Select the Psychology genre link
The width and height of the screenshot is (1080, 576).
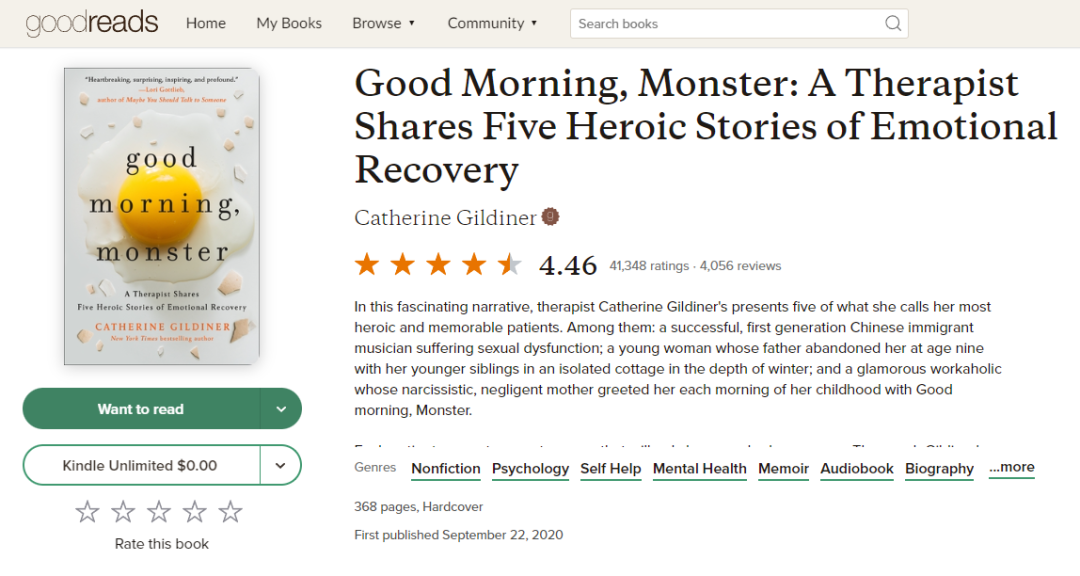pyautogui.click(x=530, y=468)
